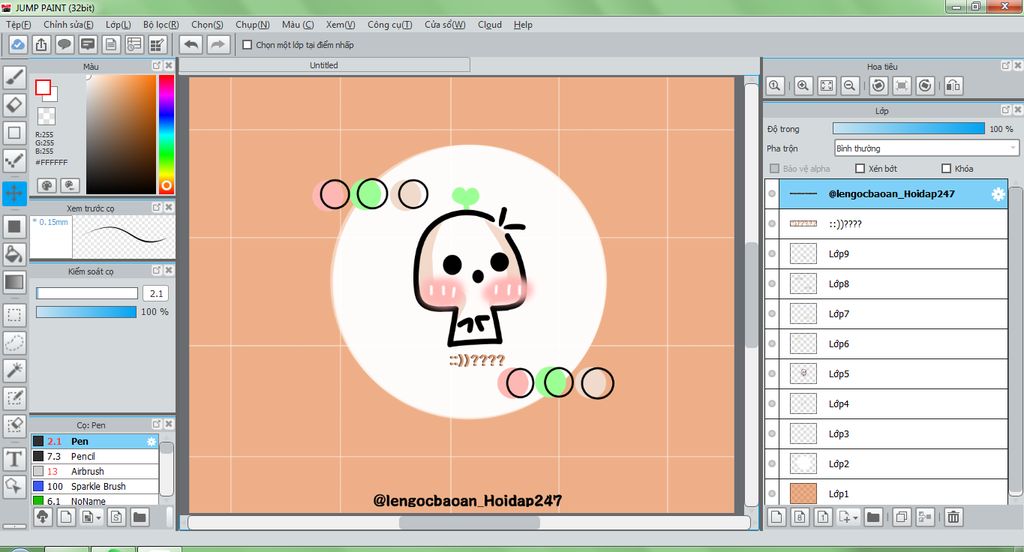Enable 'Chọn một lớp tại điểm nhấp' checkbox
The image size is (1024, 552).
(247, 45)
